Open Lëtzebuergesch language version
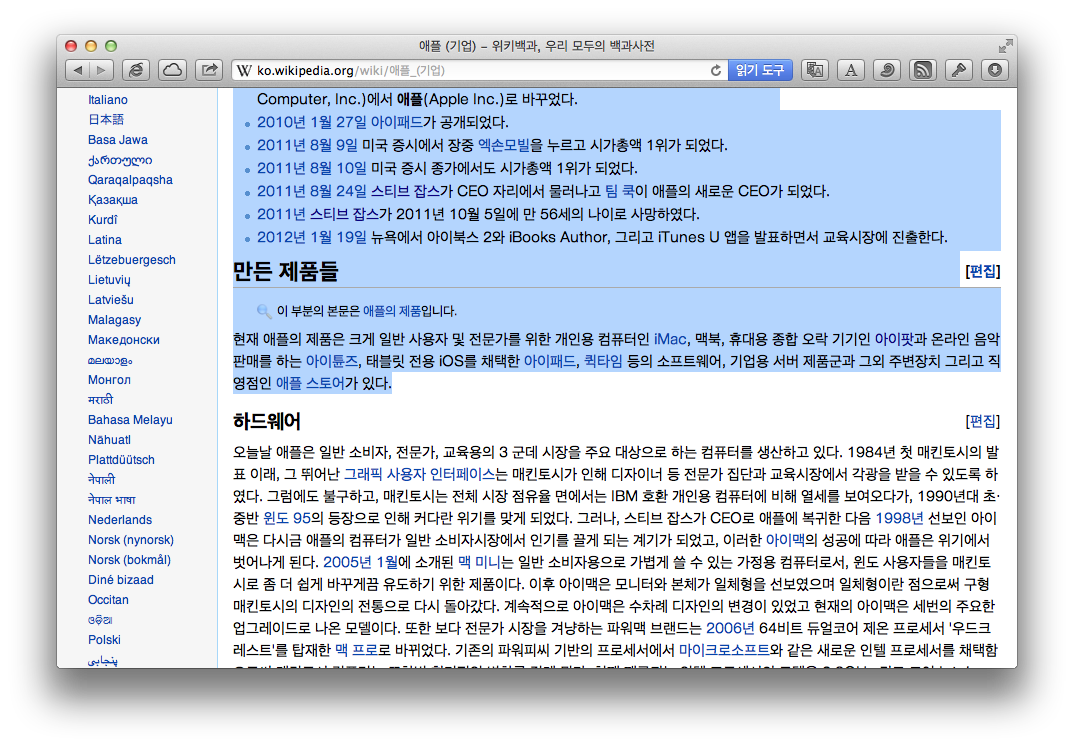The width and height of the screenshot is (1074, 747). point(132,260)
